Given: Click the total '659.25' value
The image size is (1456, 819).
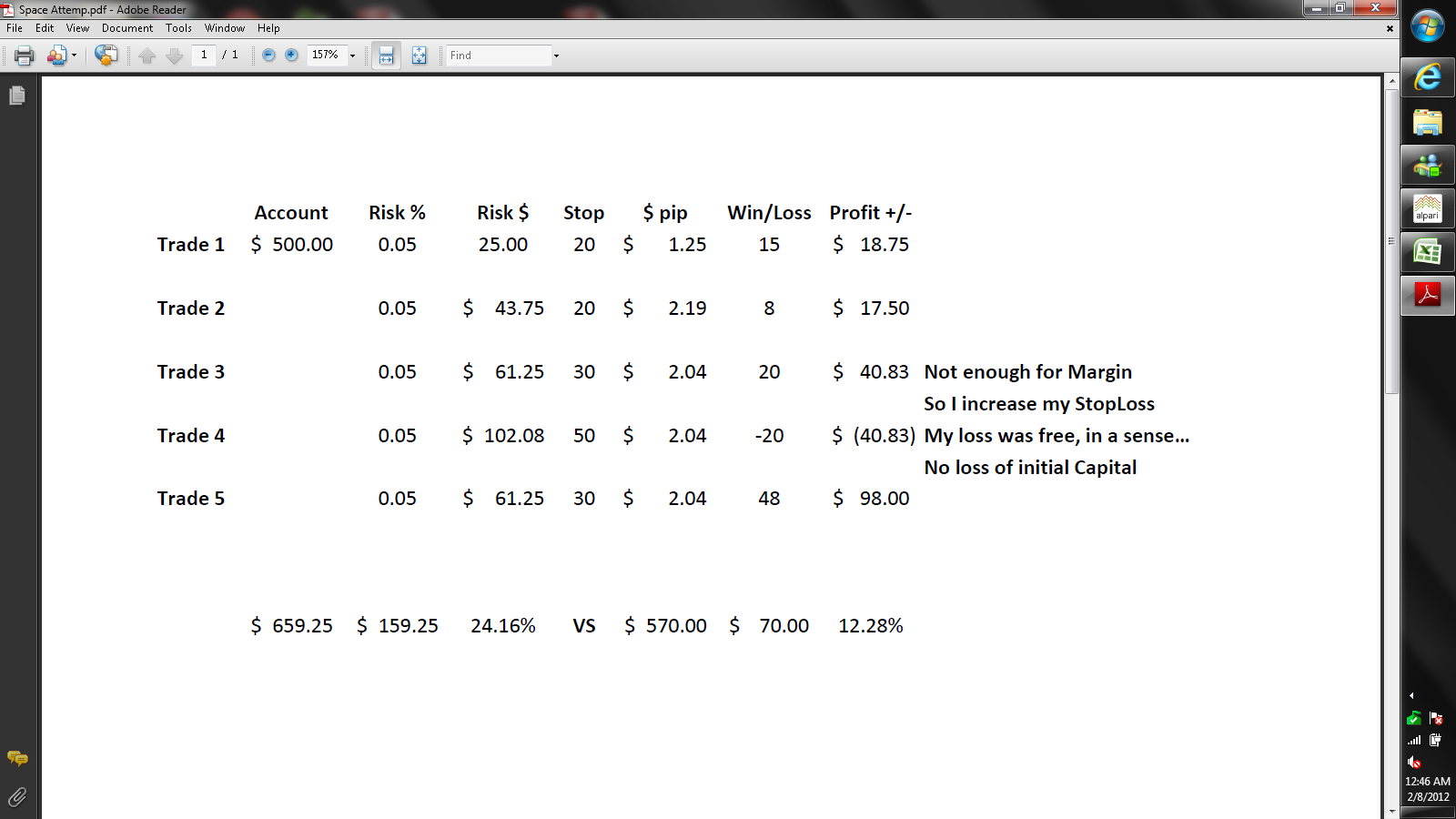Looking at the screenshot, I should point(303,626).
